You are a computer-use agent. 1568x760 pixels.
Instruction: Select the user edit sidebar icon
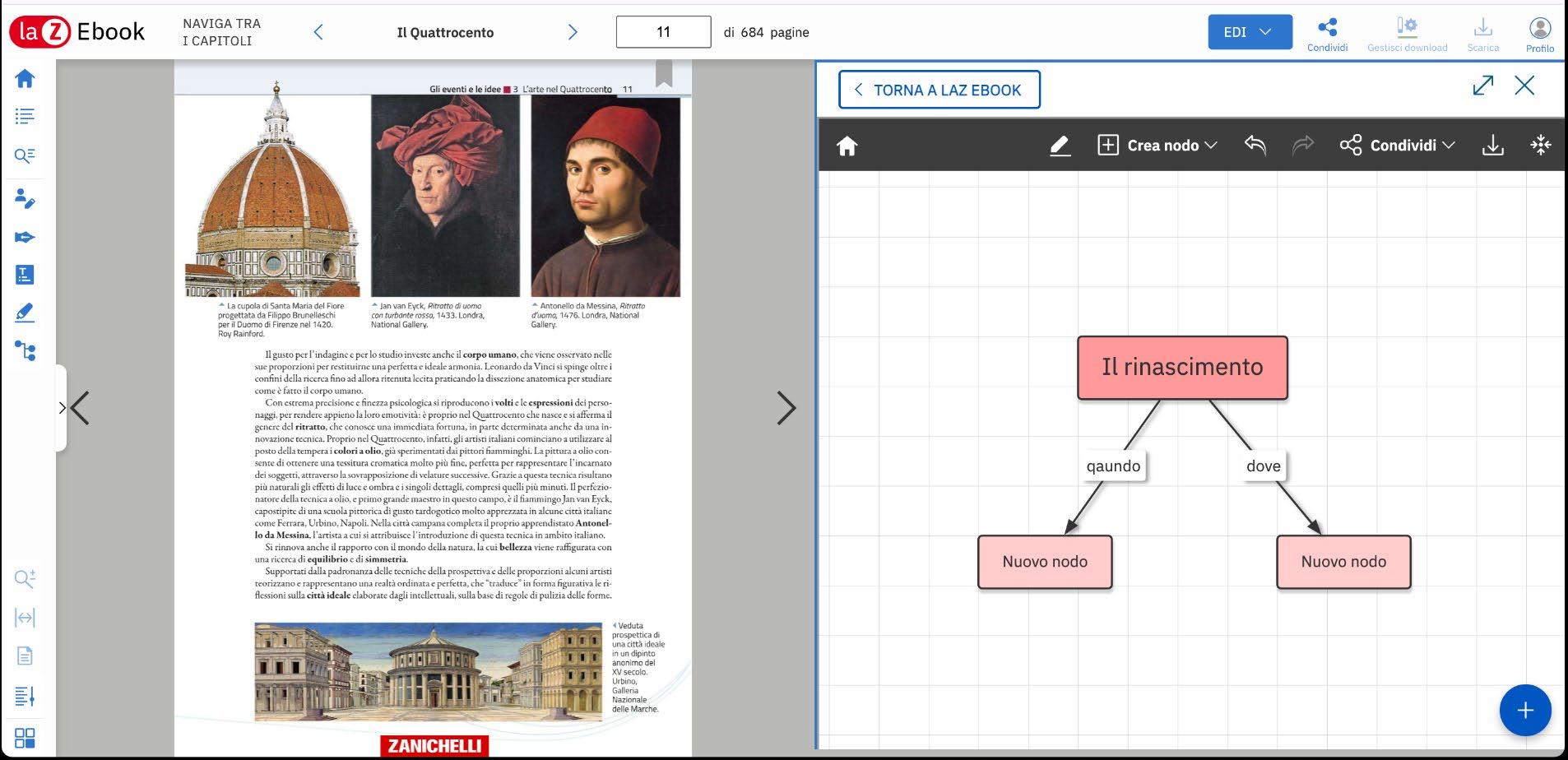(x=25, y=198)
